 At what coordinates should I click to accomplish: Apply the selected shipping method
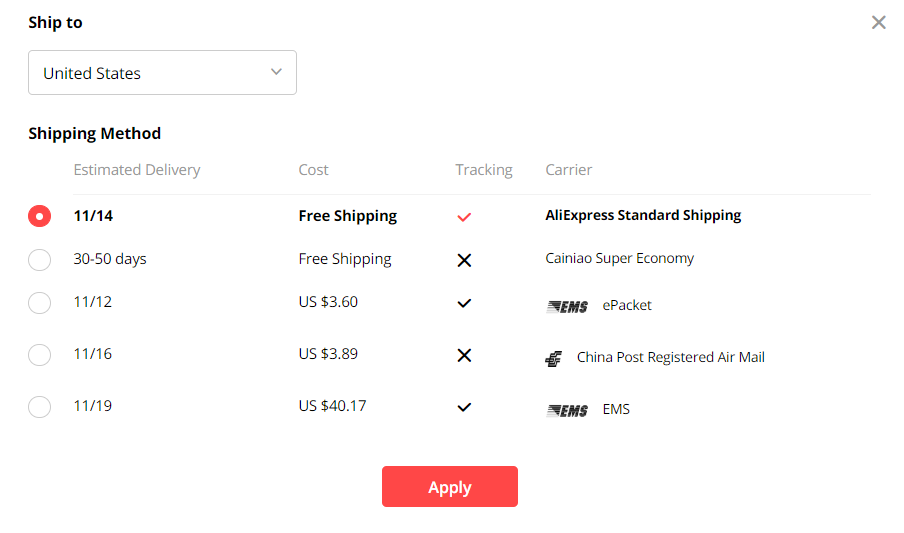[450, 486]
